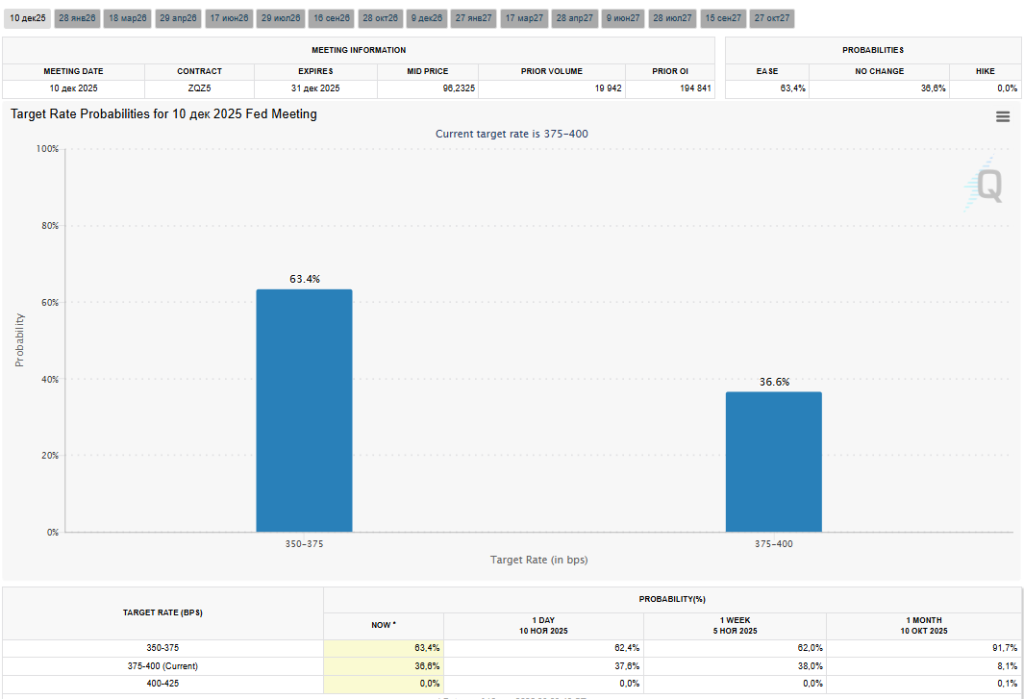Open the chart context hamburger menu

(x=1002, y=117)
